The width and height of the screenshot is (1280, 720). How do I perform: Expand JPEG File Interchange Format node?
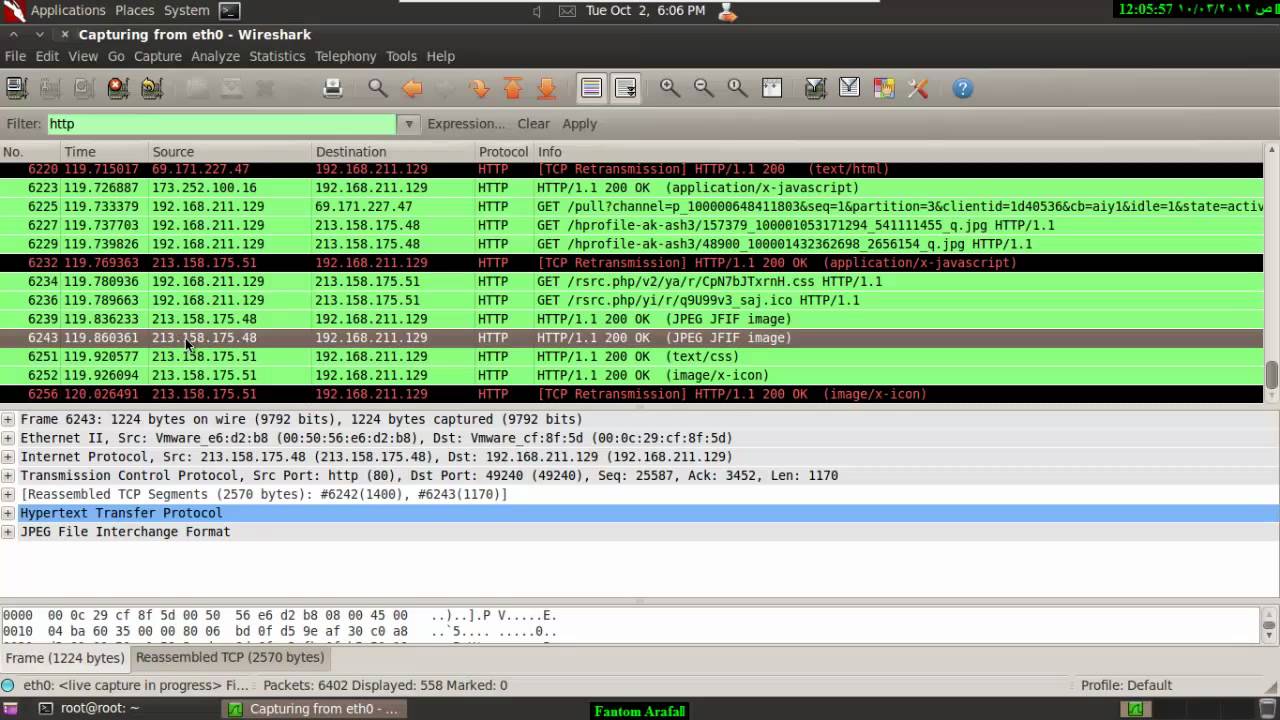pos(8,532)
